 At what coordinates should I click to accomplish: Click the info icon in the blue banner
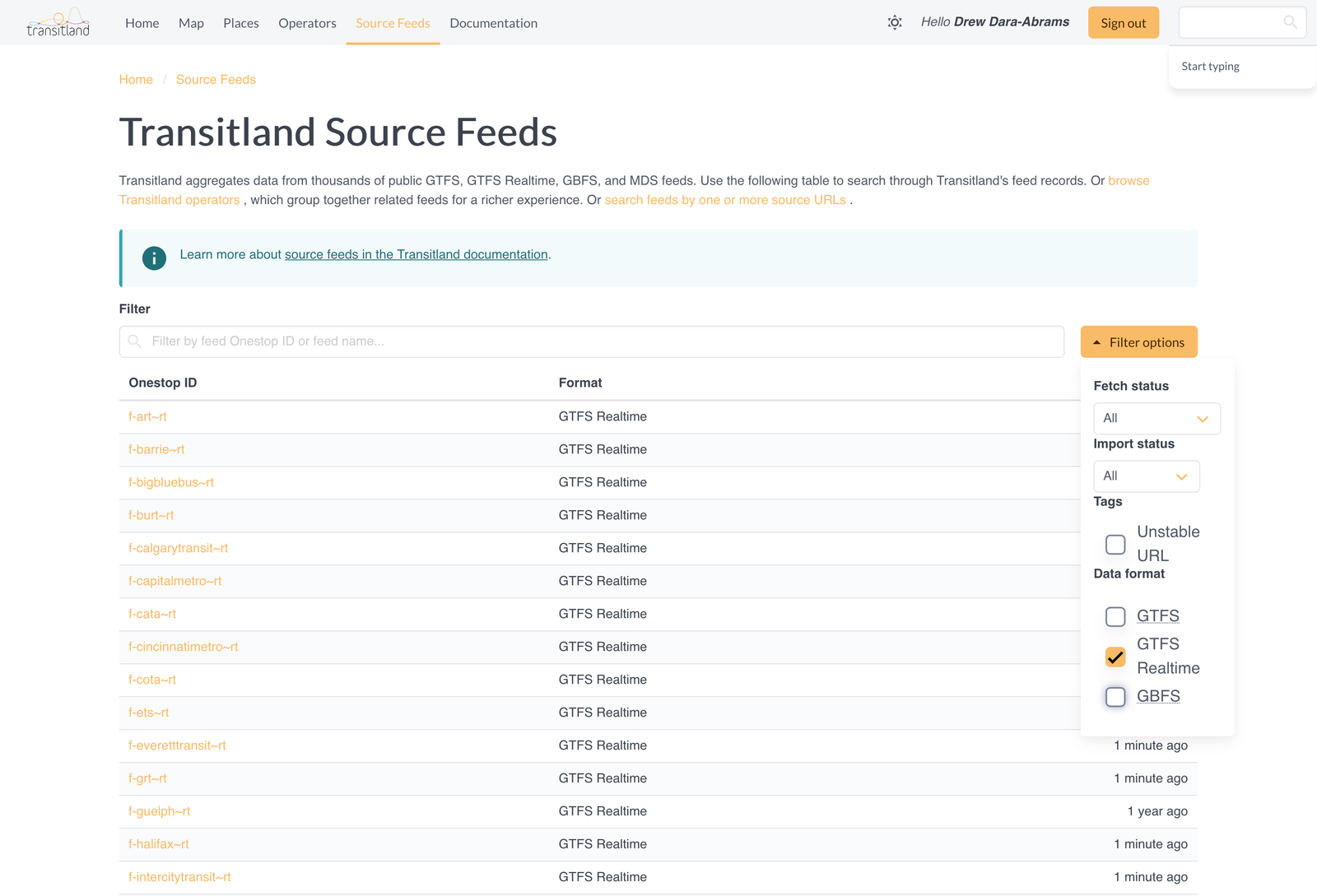tap(154, 258)
